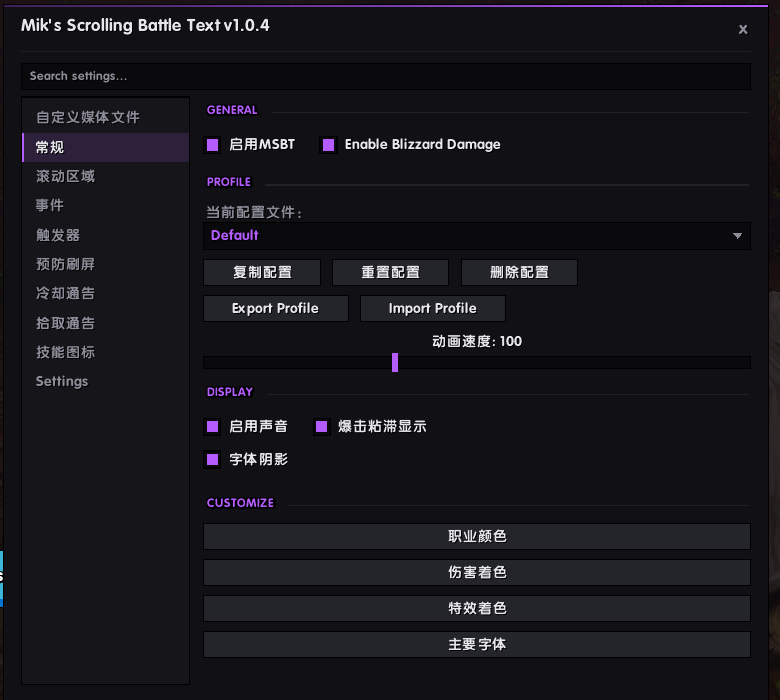Open the 预防刷屏 sidebar entry

coord(105,264)
